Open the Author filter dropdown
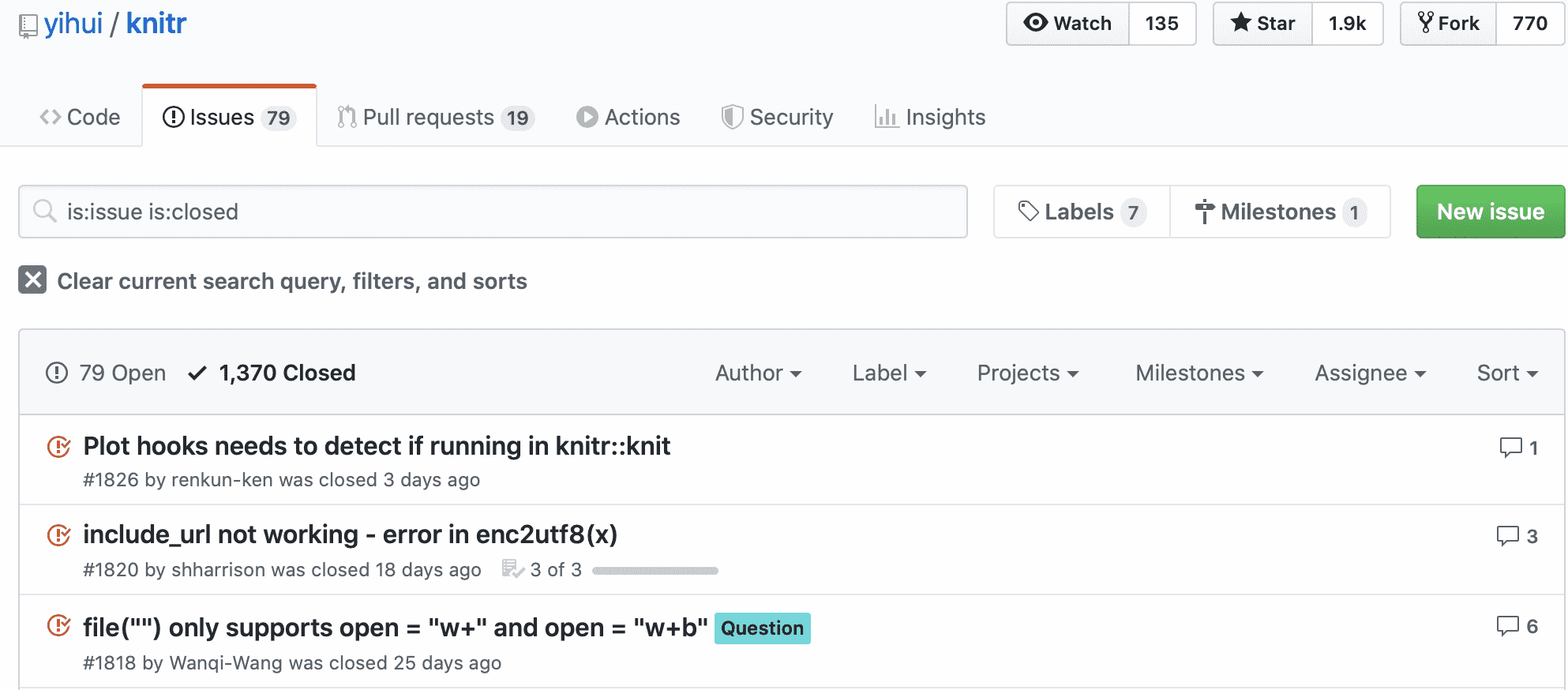 click(x=759, y=373)
